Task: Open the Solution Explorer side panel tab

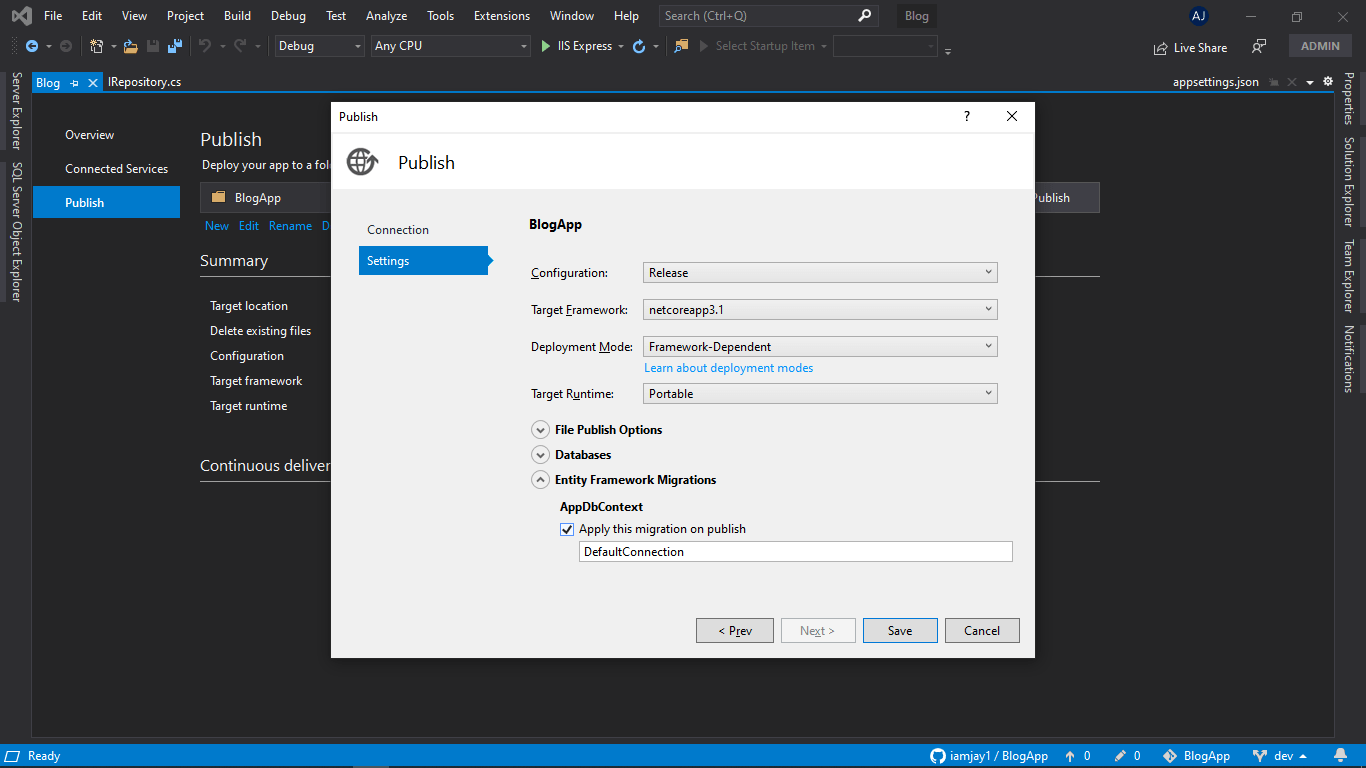Action: (x=1349, y=182)
